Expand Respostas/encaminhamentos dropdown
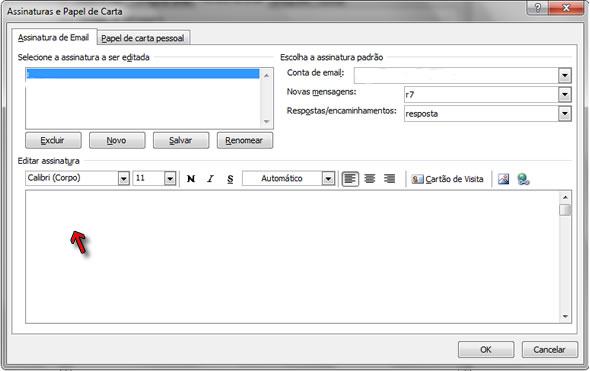Image resolution: width=590 pixels, height=371 pixels. click(x=564, y=113)
